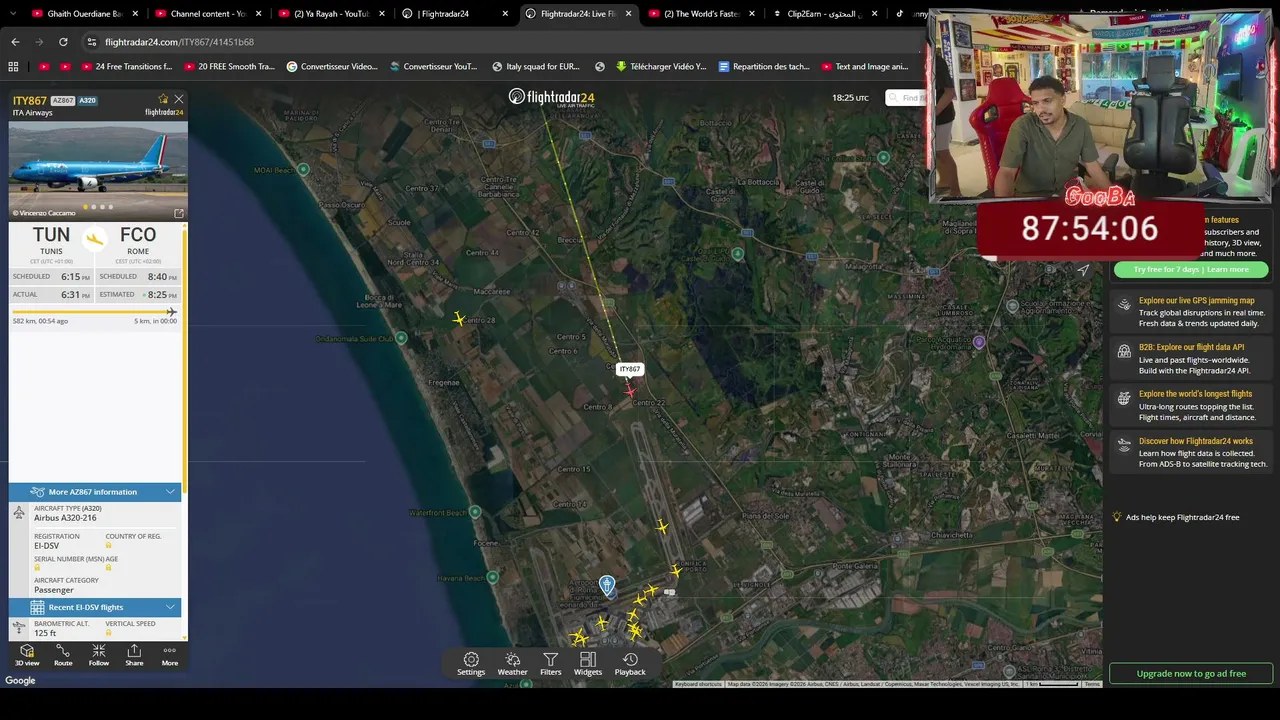This screenshot has height=720, width=1280.
Task: Select the ITY867 aircraft marker on the map
Action: pos(630,391)
